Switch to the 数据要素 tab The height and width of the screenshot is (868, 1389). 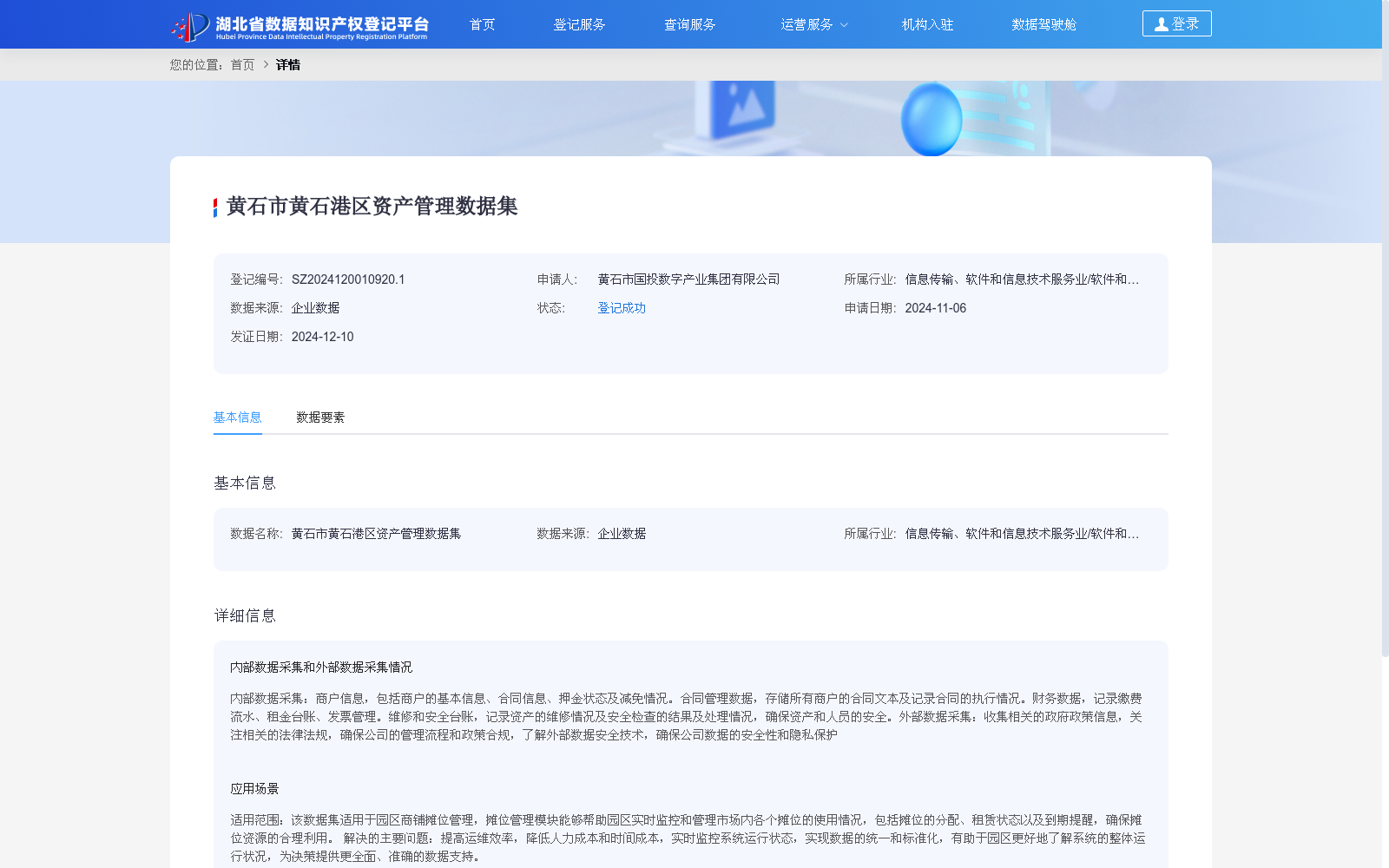[320, 418]
